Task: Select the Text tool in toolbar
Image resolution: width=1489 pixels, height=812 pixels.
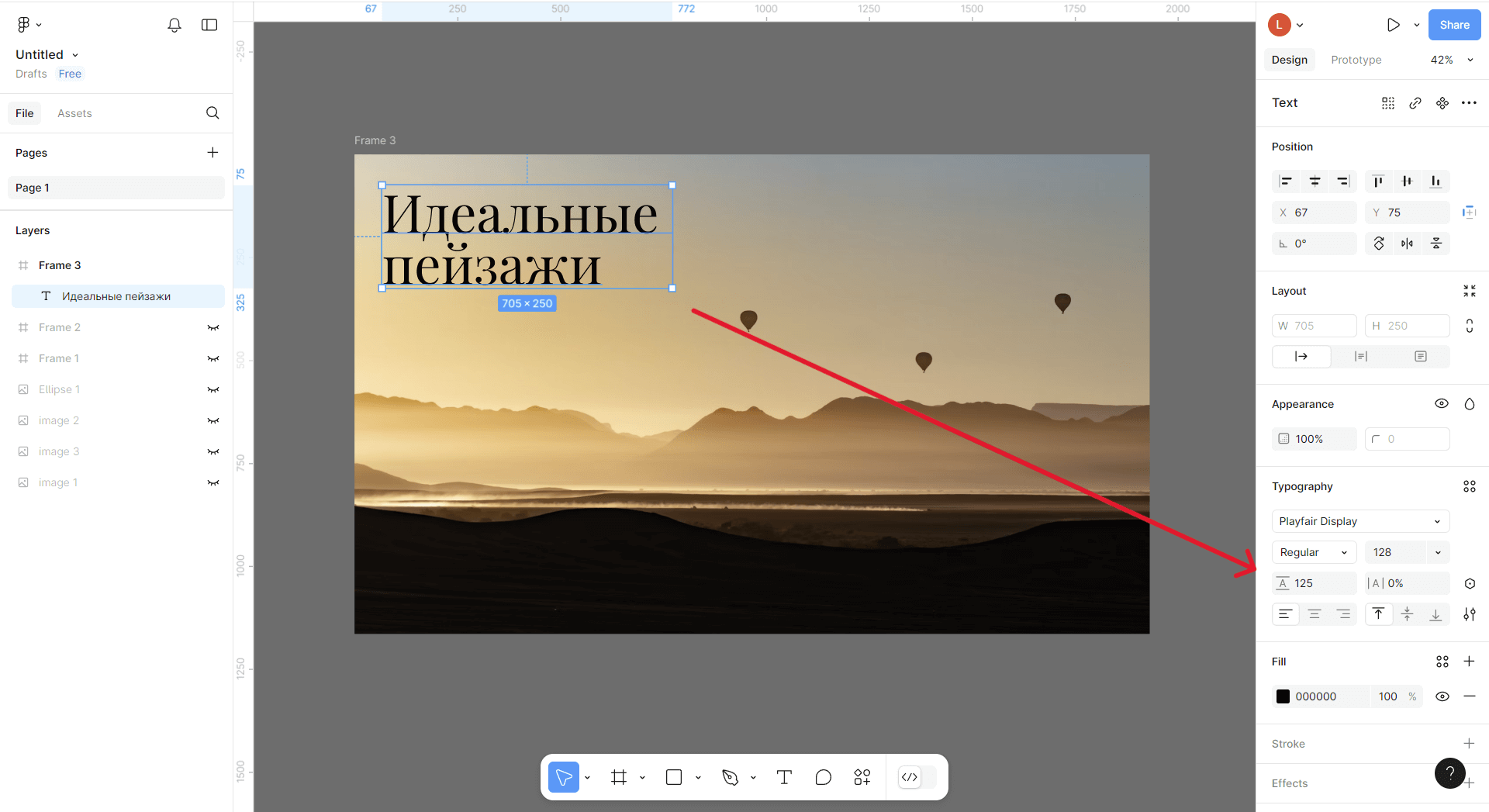Action: coord(784,777)
